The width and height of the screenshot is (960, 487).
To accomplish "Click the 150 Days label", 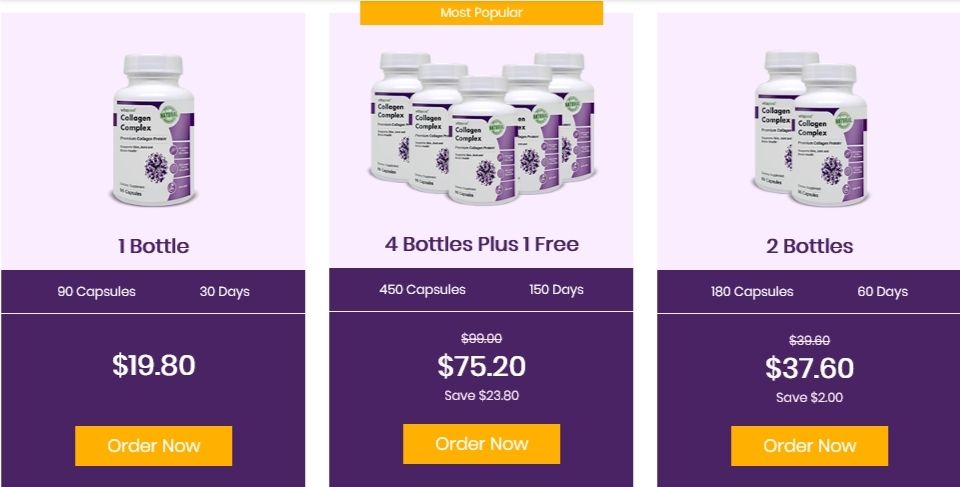I will click(557, 290).
